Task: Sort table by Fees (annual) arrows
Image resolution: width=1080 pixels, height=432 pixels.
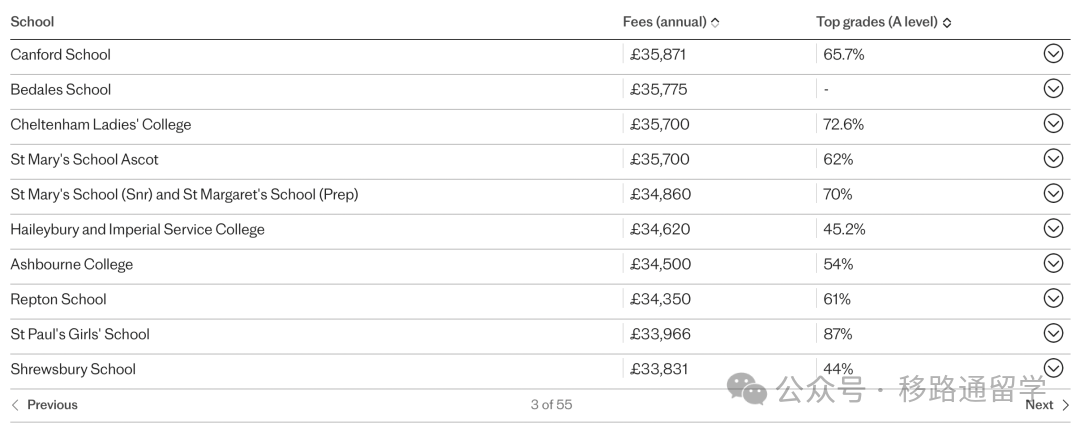Action: point(715,22)
